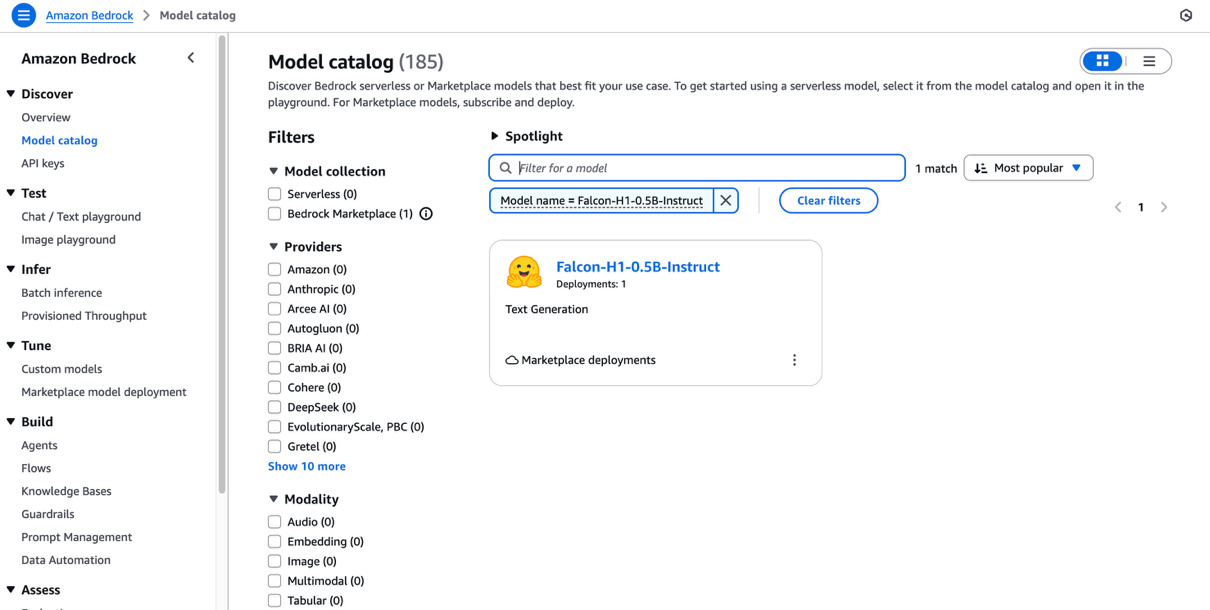
Task: Select the grid view icon
Action: click(x=1103, y=61)
